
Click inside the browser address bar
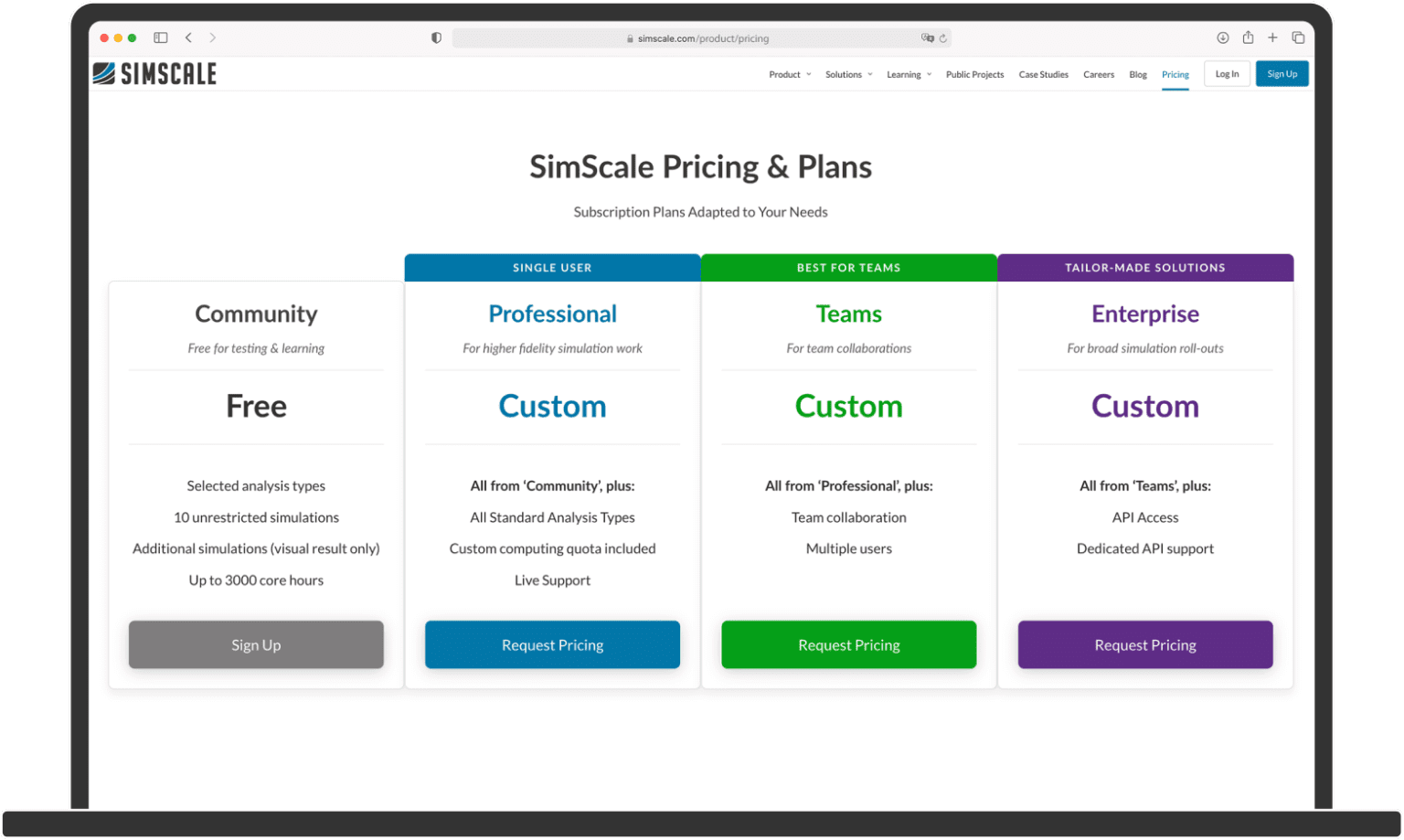tap(700, 37)
